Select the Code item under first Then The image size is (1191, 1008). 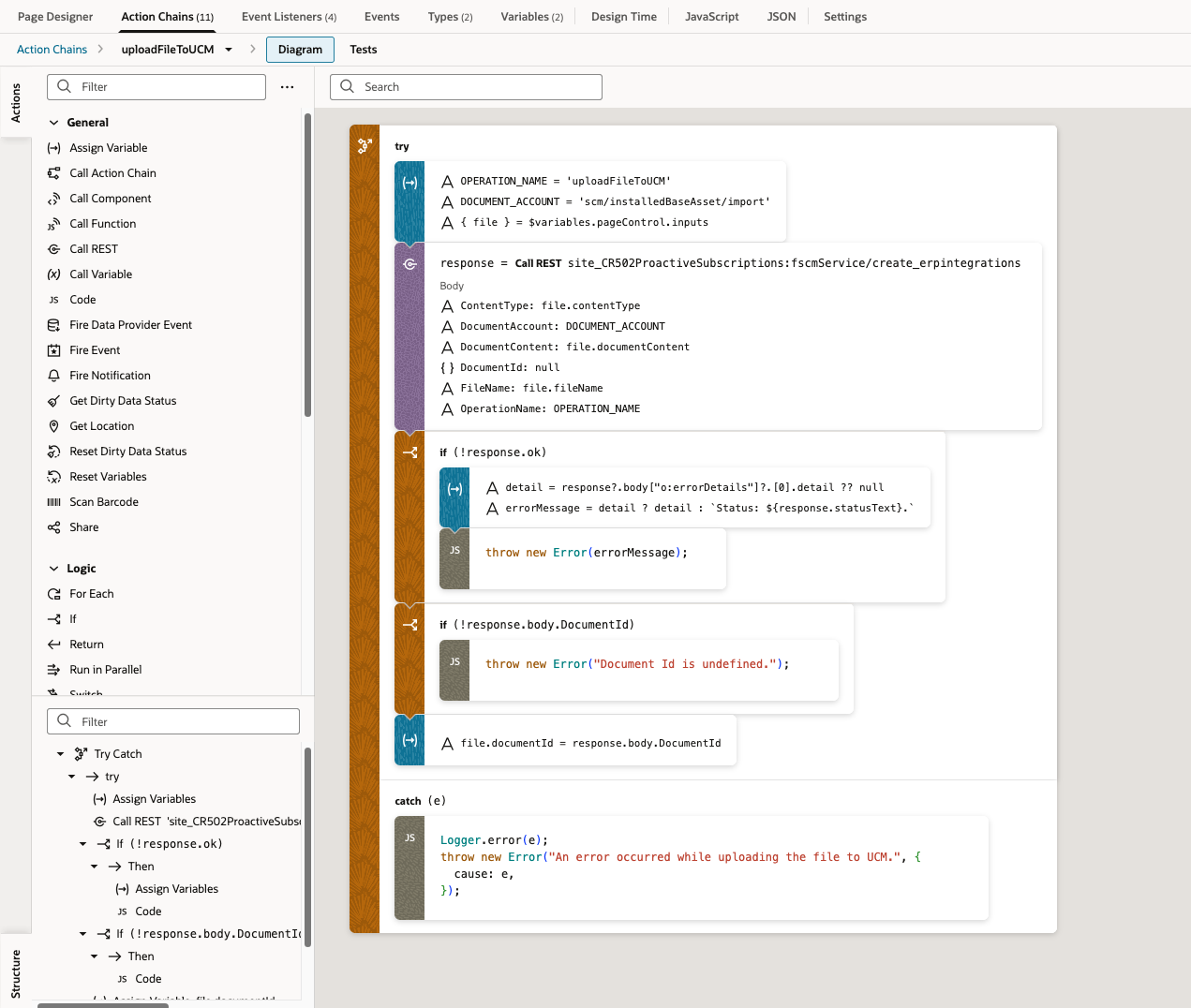coord(148,912)
